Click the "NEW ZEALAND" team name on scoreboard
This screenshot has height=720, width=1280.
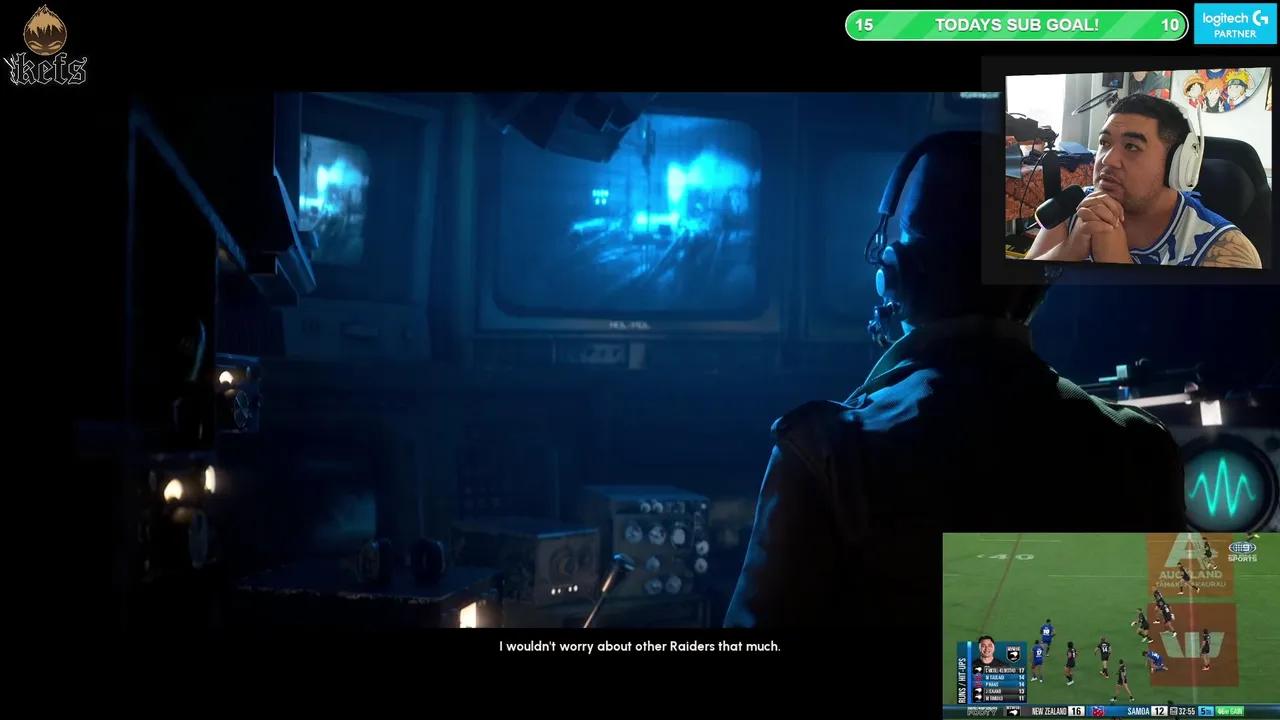point(1049,711)
